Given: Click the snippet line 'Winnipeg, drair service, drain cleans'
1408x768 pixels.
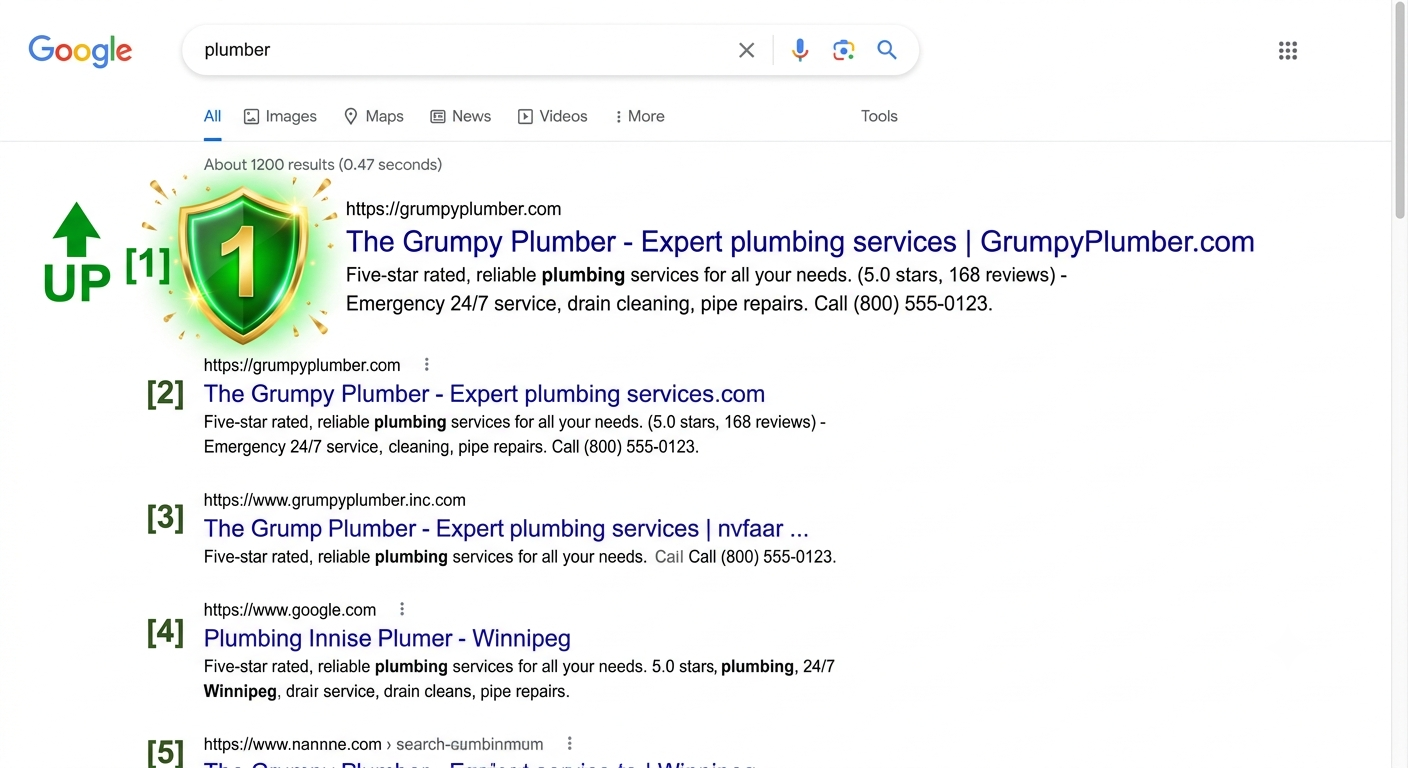Looking at the screenshot, I should pos(387,692).
